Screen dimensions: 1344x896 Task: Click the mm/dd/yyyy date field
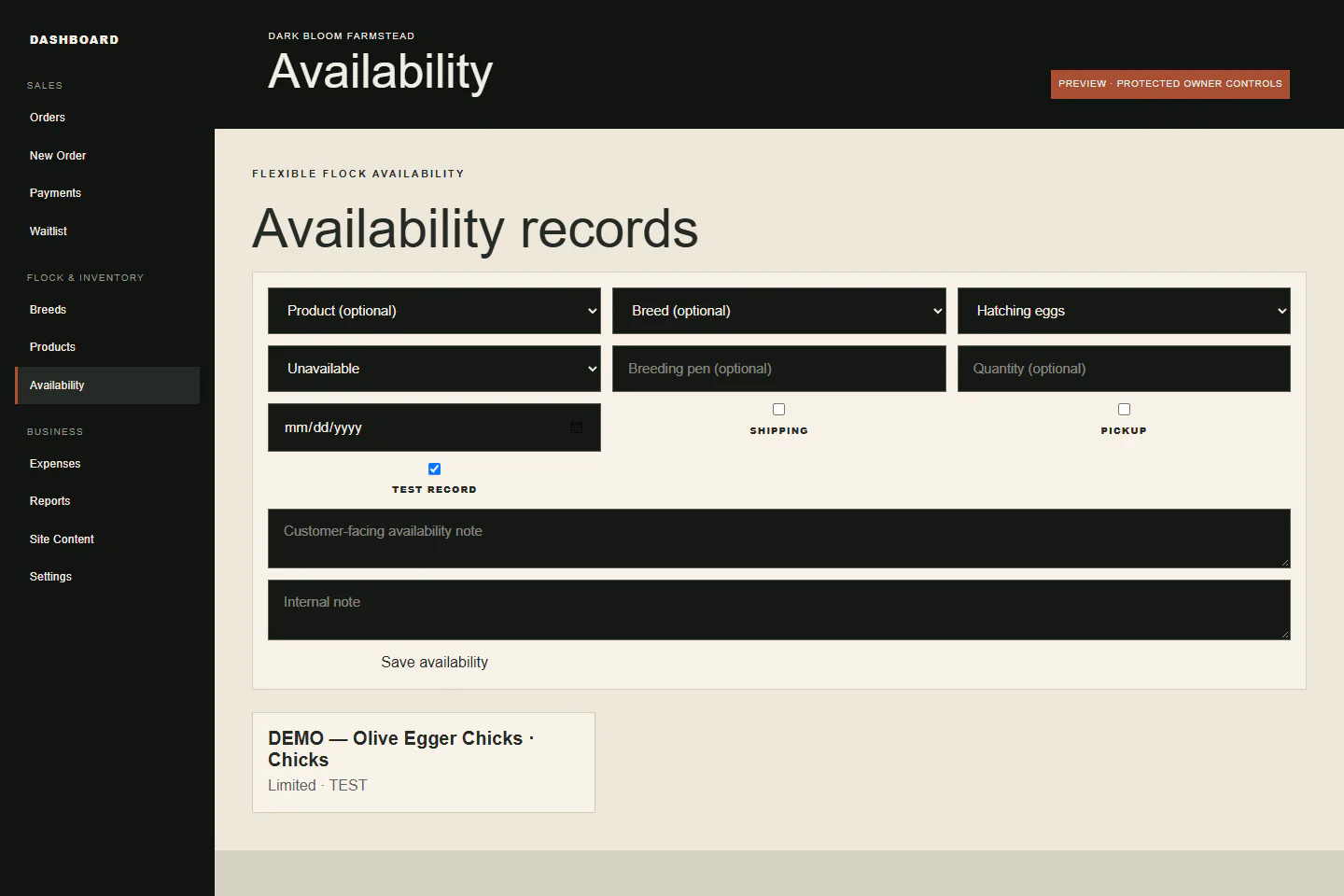click(x=434, y=427)
